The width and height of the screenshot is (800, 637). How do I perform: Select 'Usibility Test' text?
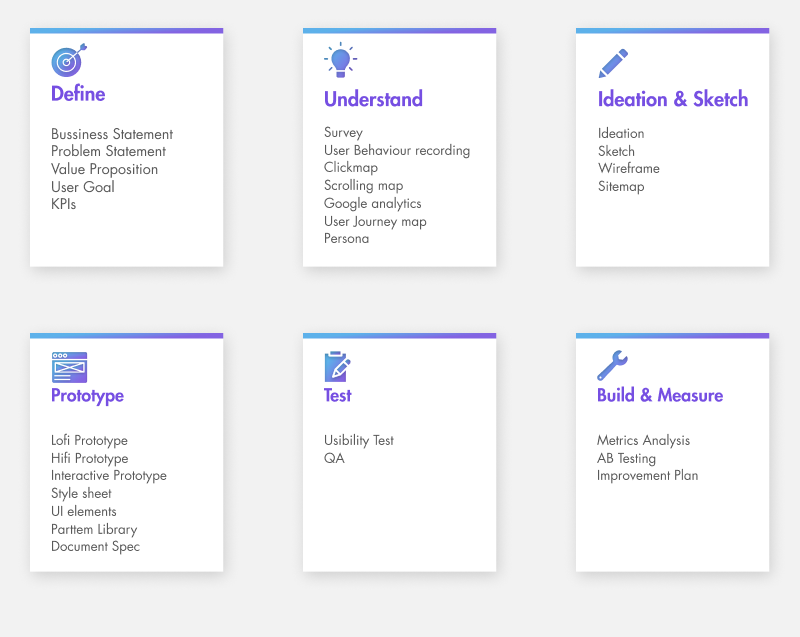pyautogui.click(x=359, y=441)
